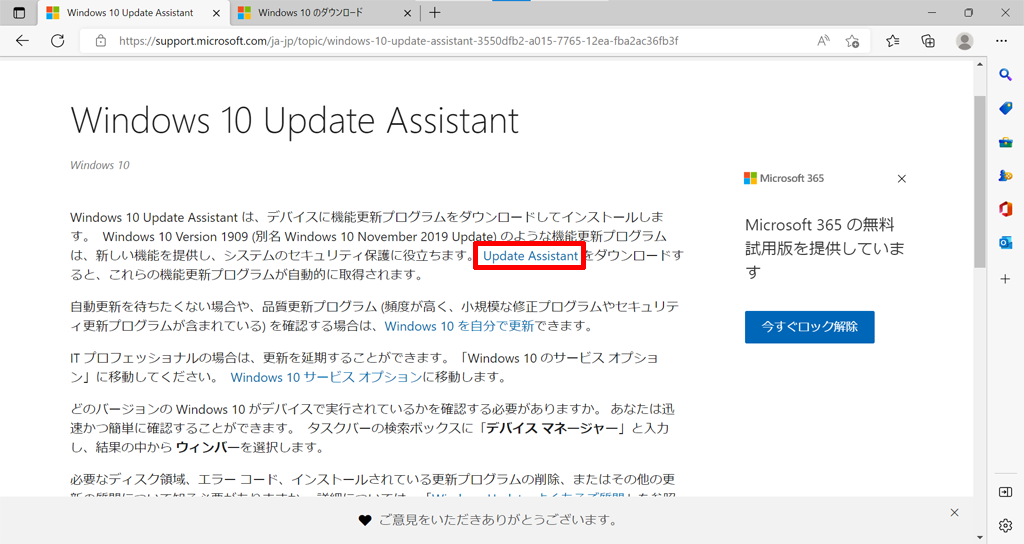
Task: Close the Windows 10 Update Assistant tab
Action: (217, 13)
